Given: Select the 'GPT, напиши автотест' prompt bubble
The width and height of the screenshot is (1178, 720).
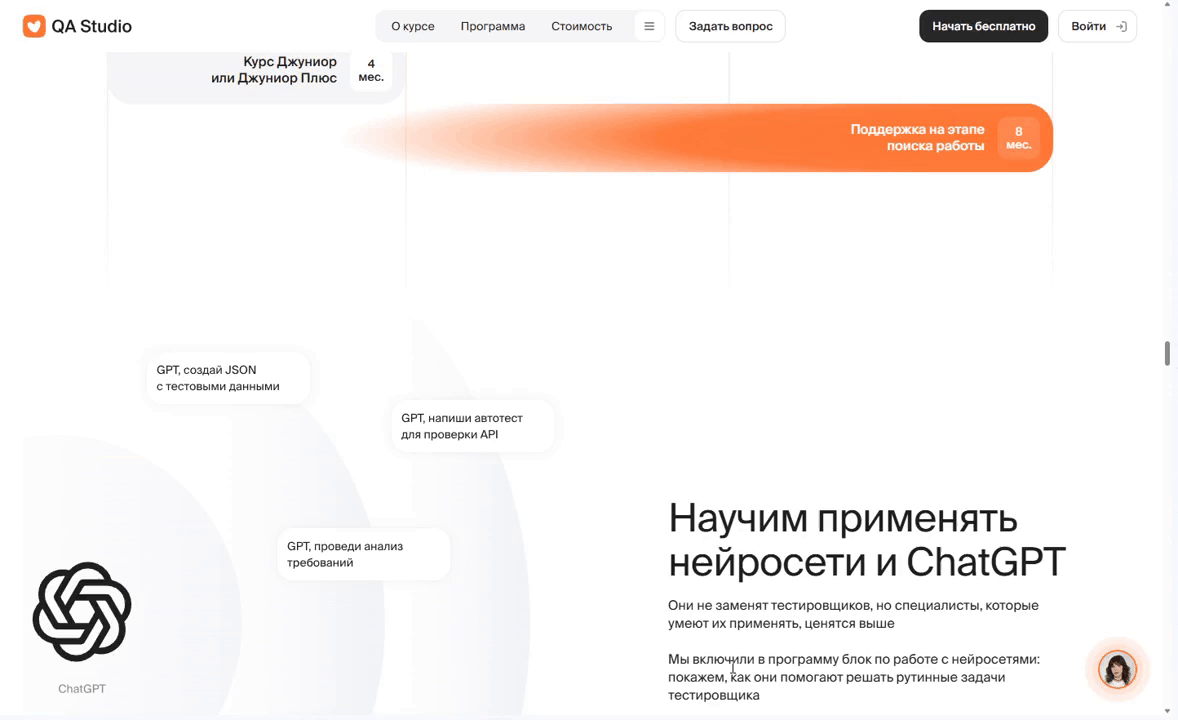Looking at the screenshot, I should coord(473,426).
